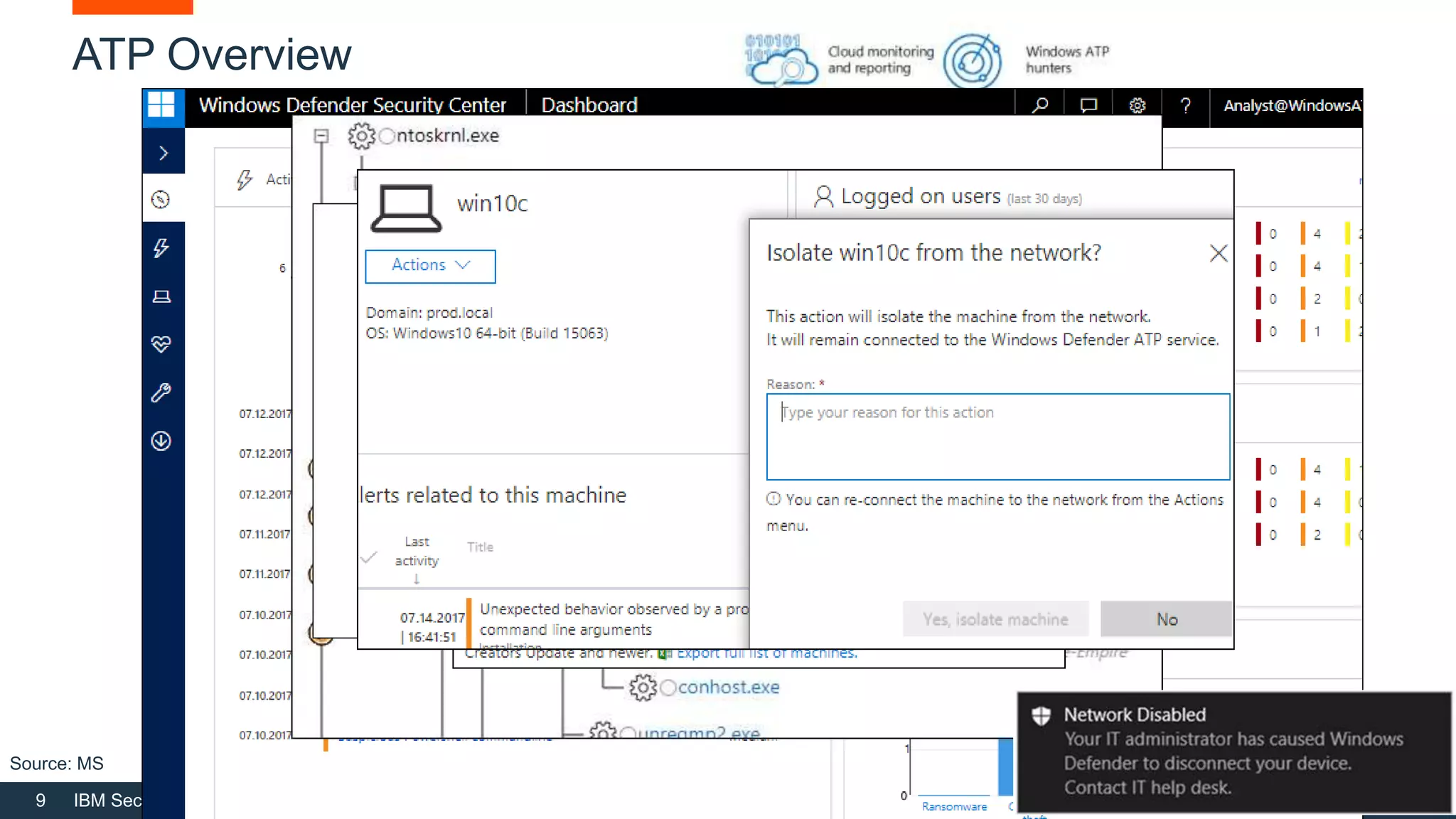Click Yes, isolate machine button
Screen dimensions: 1456x819
pyautogui.click(x=995, y=619)
